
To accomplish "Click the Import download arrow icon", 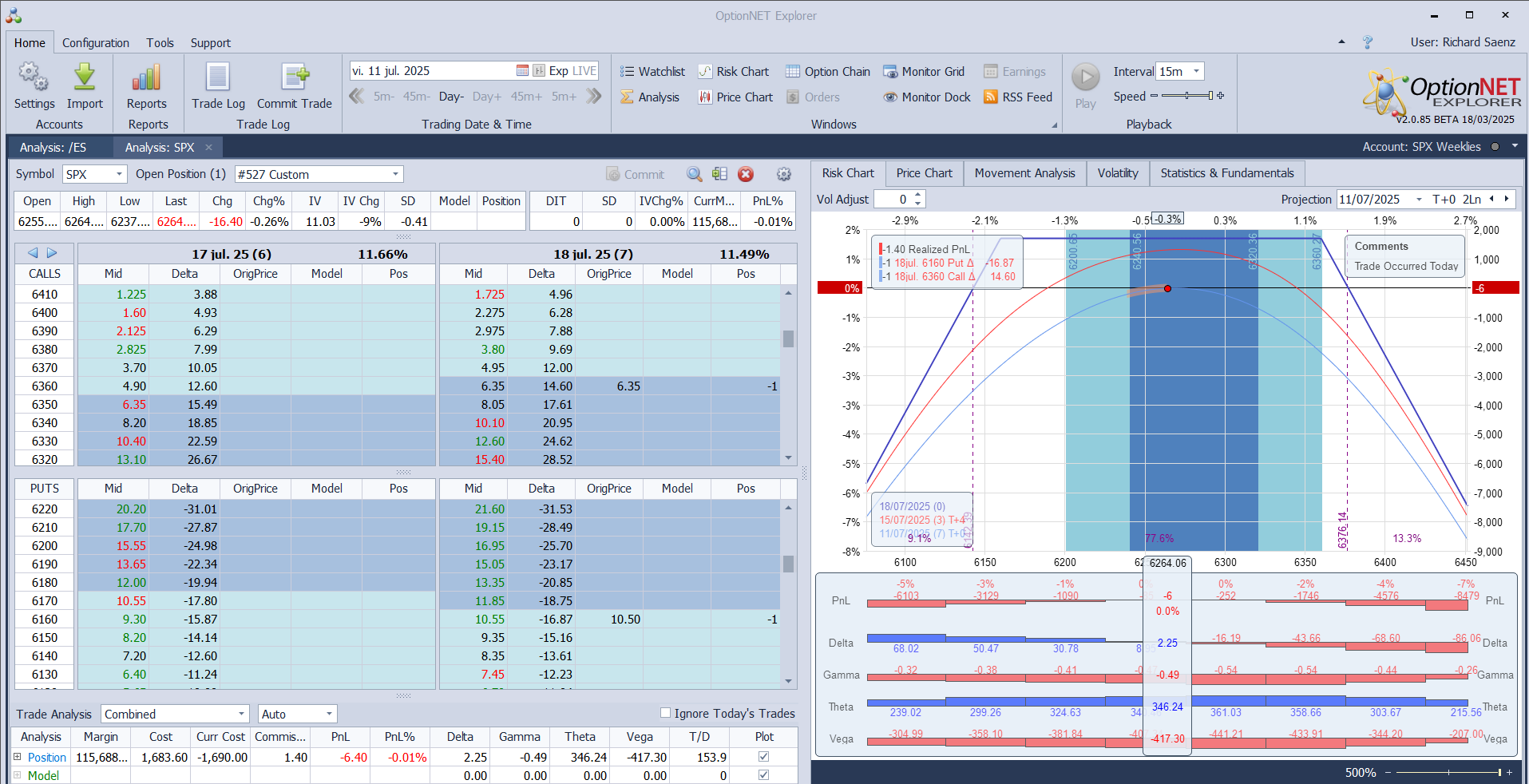I will click(x=85, y=77).
